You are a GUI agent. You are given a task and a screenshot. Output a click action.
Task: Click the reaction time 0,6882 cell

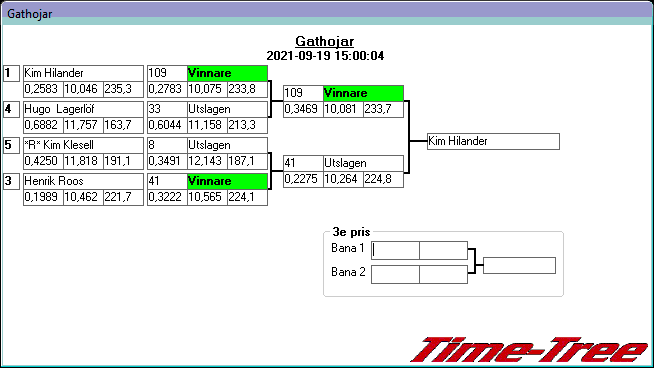click(x=43, y=125)
